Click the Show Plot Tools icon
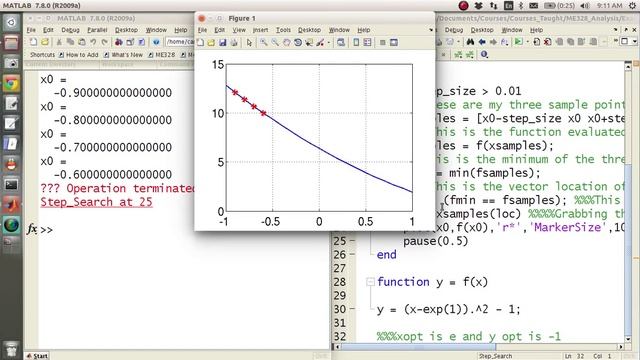 [x=394, y=42]
